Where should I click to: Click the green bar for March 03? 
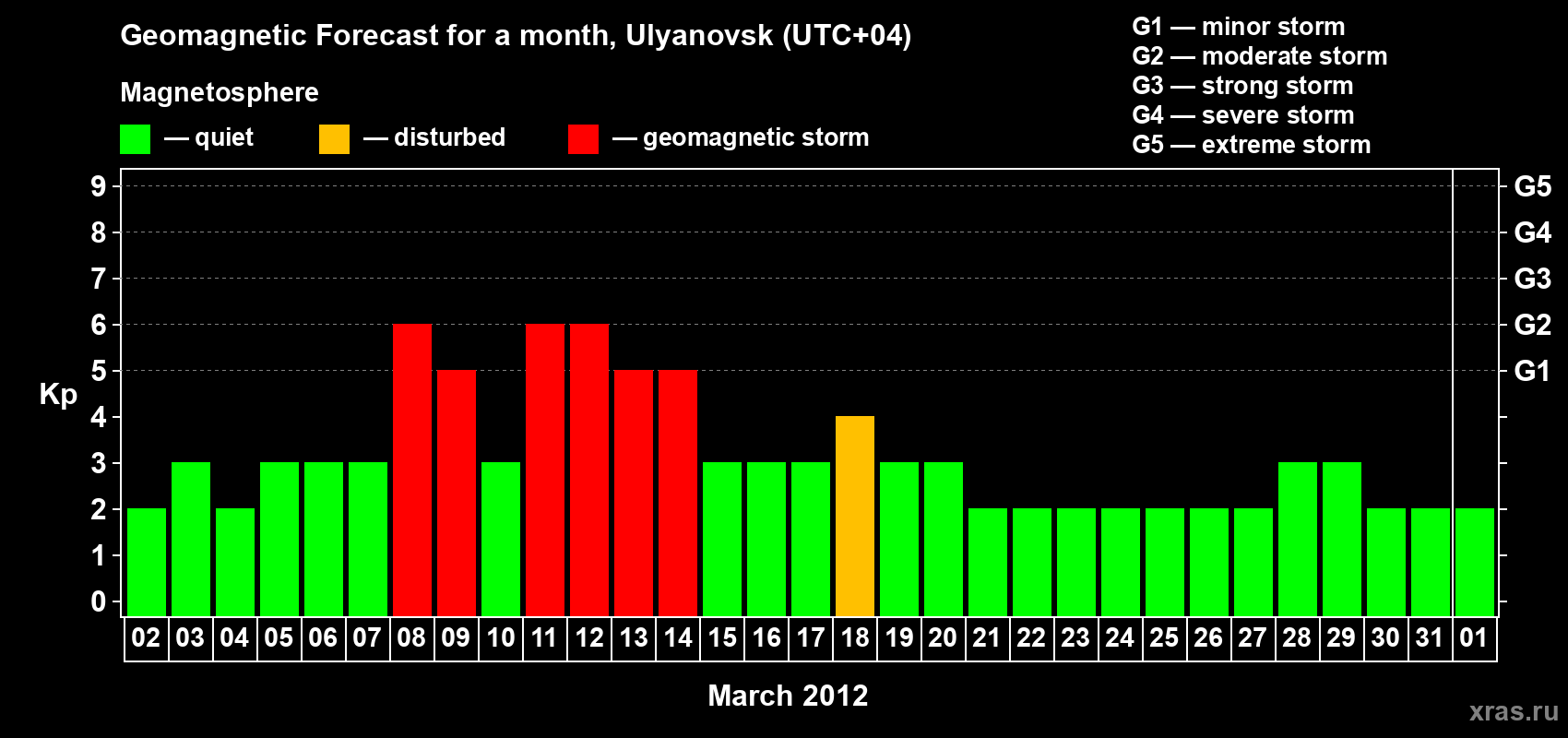click(x=191, y=540)
